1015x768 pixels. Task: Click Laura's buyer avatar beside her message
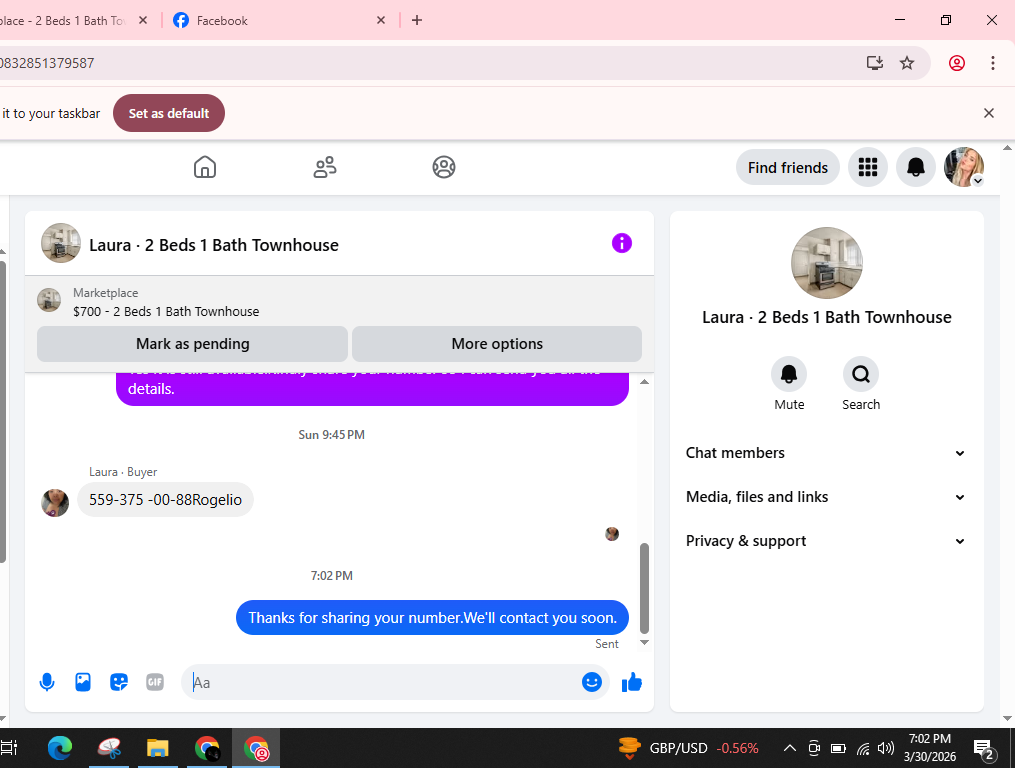pyautogui.click(x=55, y=503)
